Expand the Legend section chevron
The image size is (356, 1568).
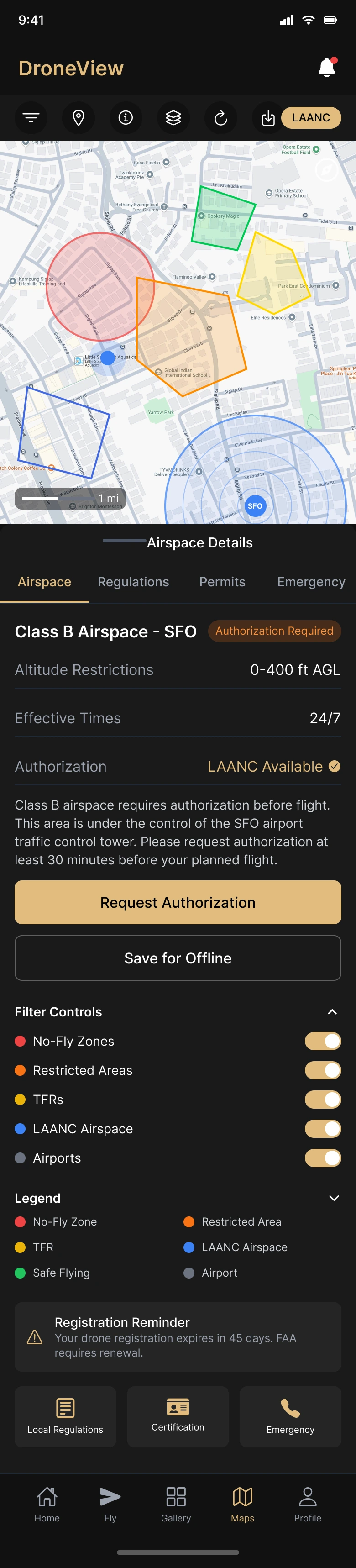click(x=334, y=1197)
